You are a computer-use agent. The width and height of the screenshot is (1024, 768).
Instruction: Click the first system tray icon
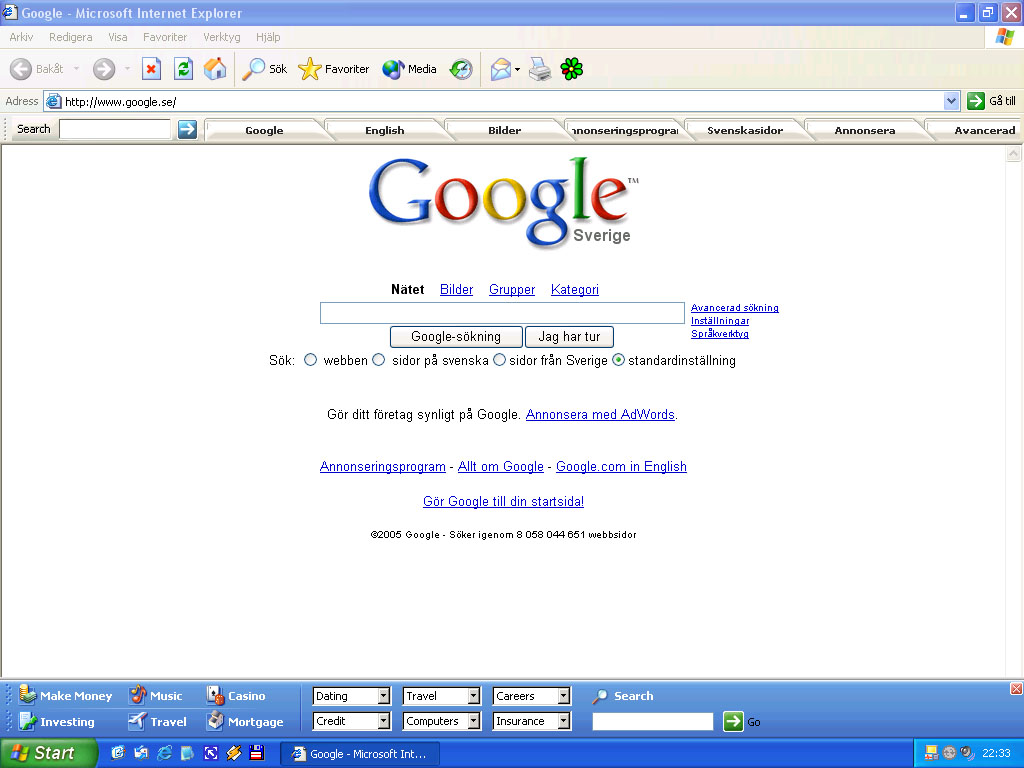point(931,753)
